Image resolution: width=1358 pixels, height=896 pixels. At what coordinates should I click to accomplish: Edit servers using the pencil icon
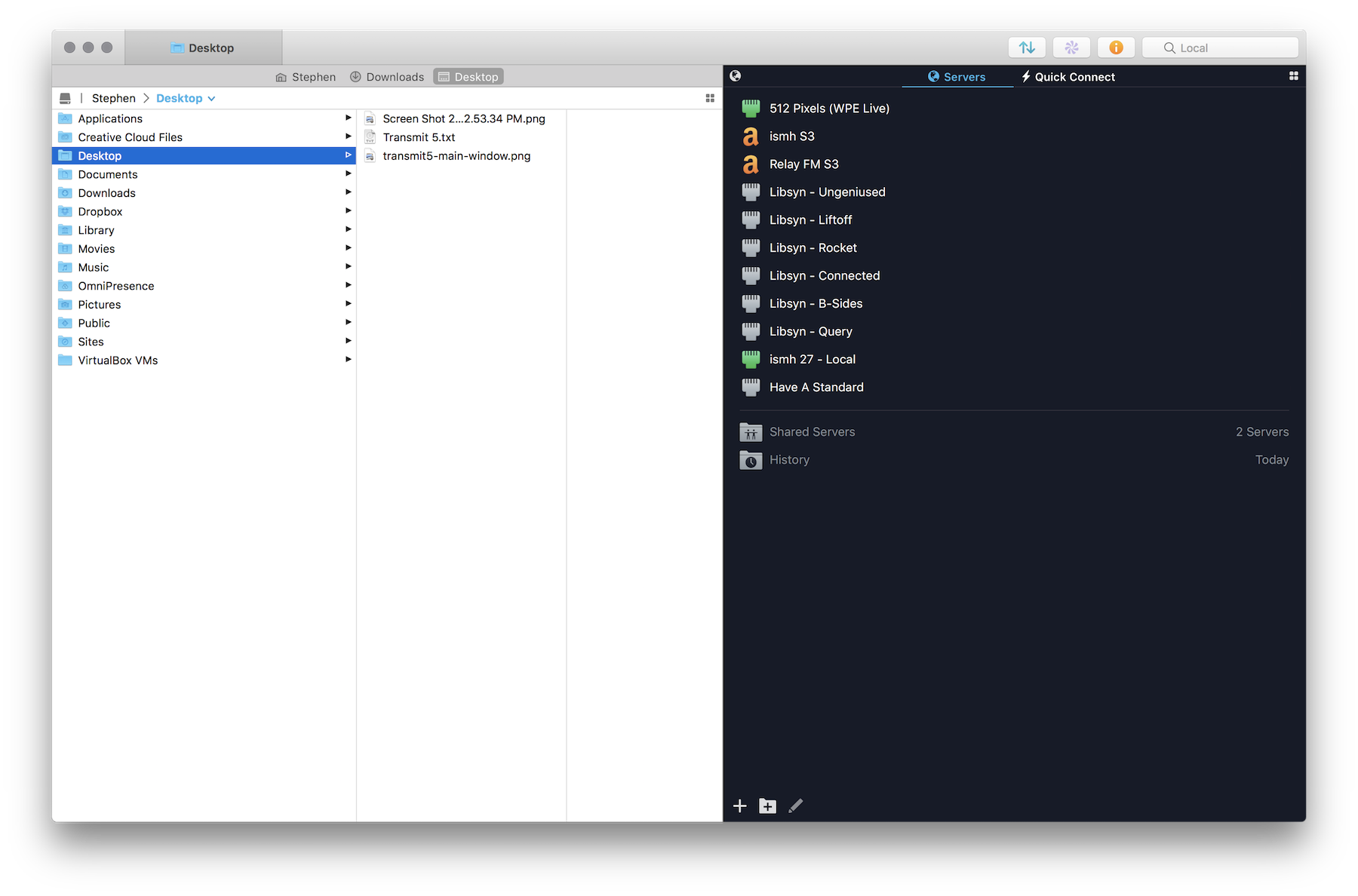(796, 805)
